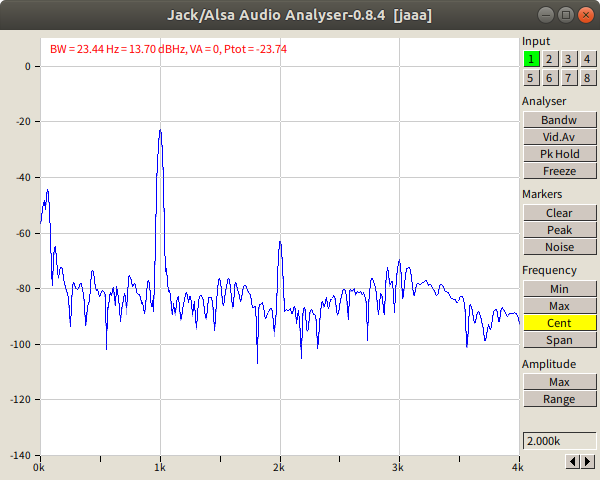Click the BW status text in the plot
600x480 pixels.
pyautogui.click(x=168, y=49)
